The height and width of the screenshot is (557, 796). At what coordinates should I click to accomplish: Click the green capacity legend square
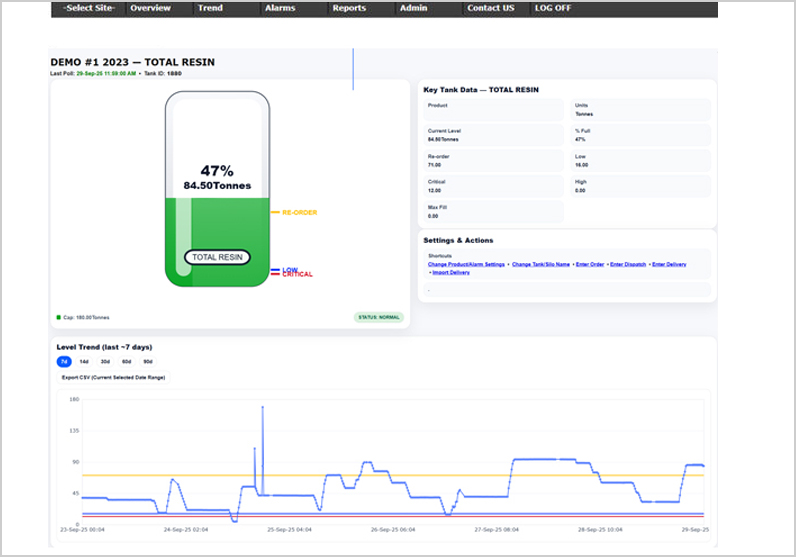coord(58,317)
